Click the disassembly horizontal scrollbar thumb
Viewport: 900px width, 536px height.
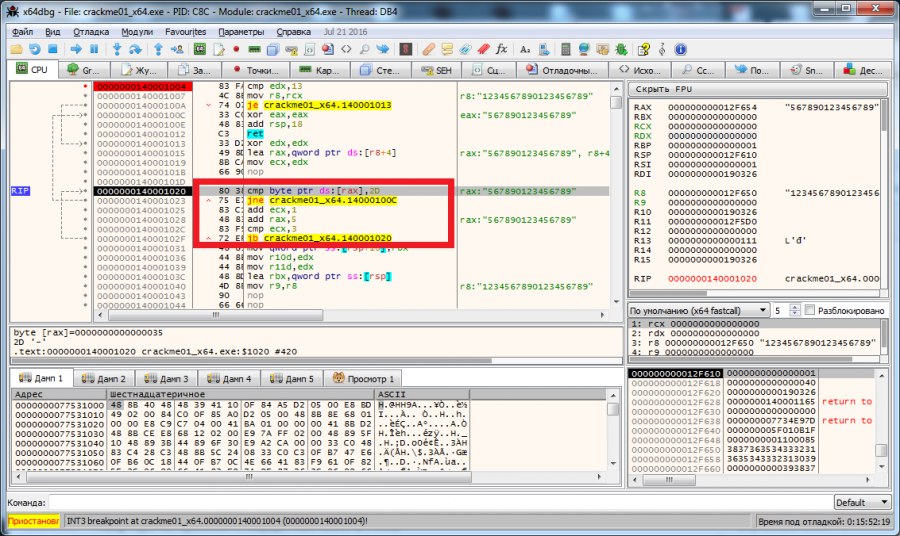(x=215, y=315)
